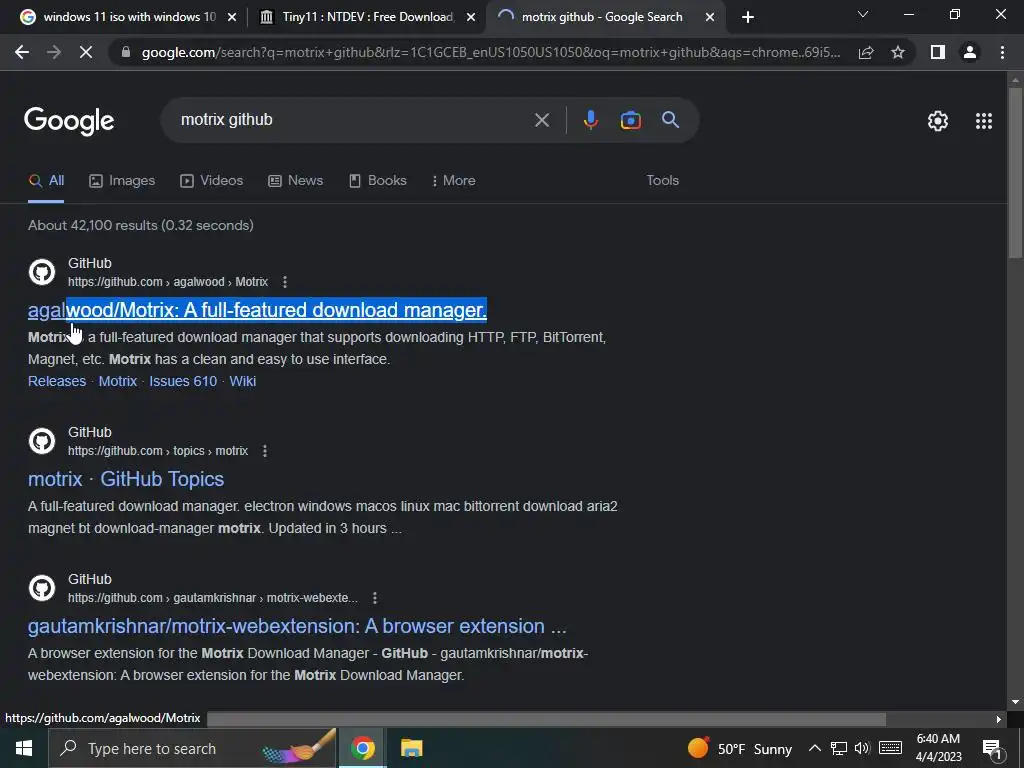Open the tab search dropdown
Screen dimensions: 1024x768
pos(863,14)
